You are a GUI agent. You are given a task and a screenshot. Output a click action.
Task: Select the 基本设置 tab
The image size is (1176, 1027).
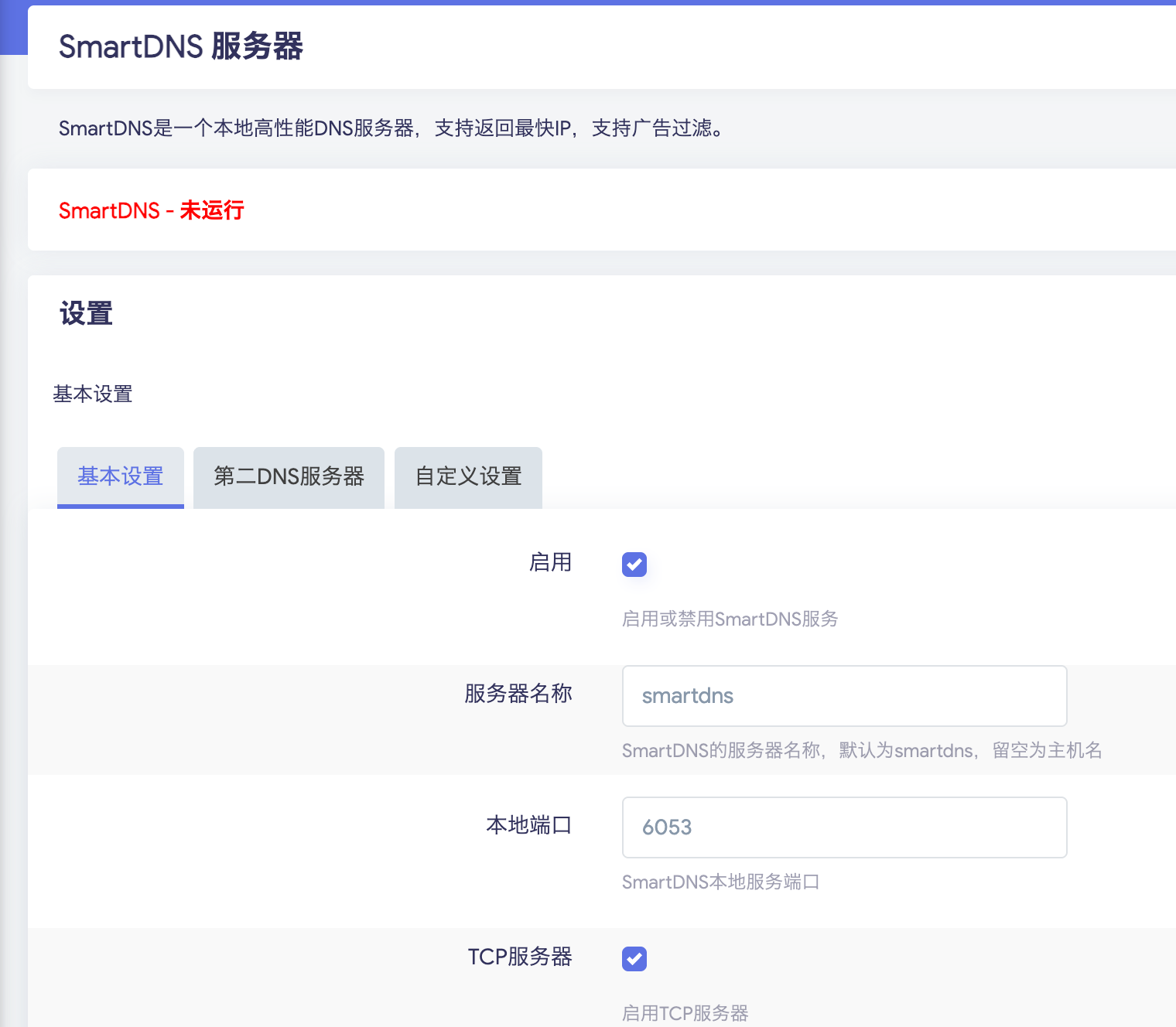click(x=120, y=477)
